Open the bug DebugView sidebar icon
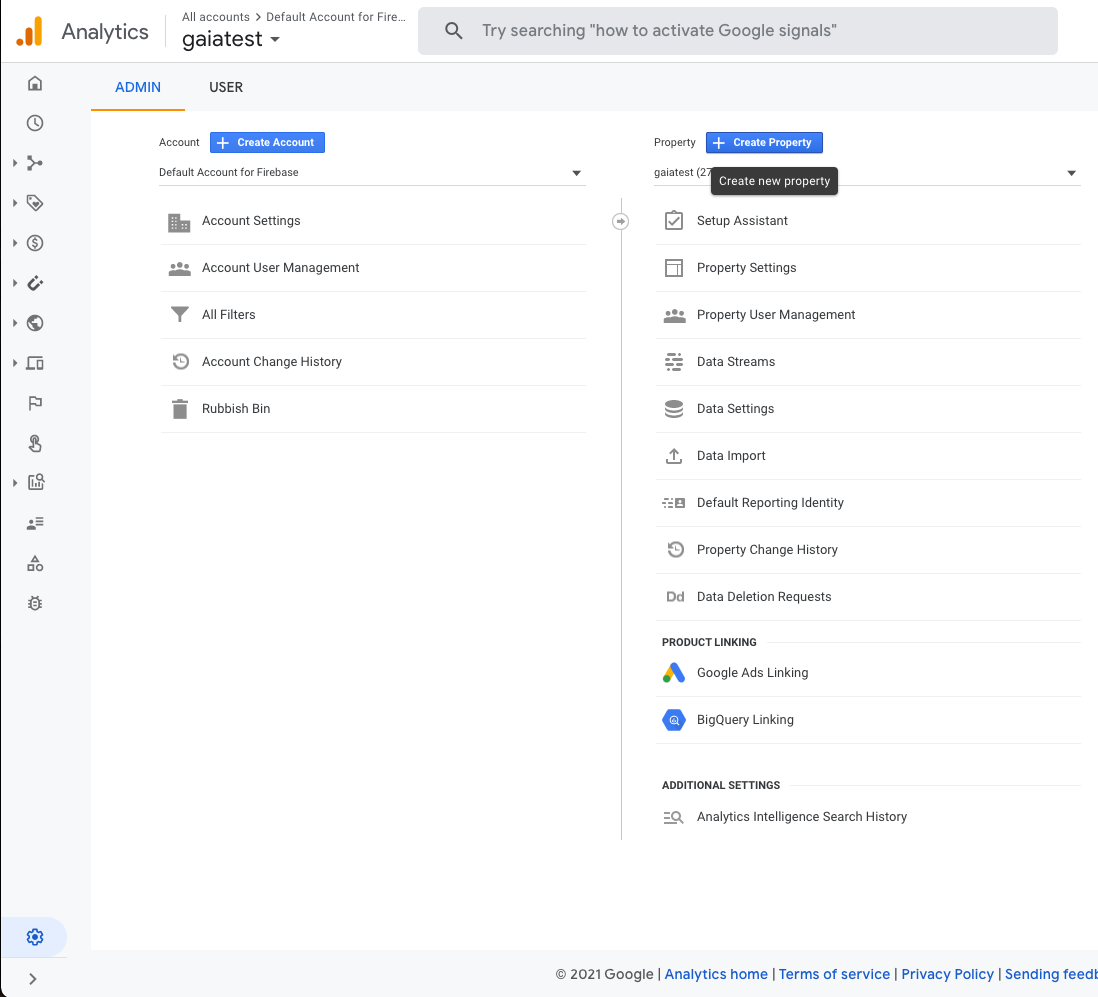 [x=35, y=603]
